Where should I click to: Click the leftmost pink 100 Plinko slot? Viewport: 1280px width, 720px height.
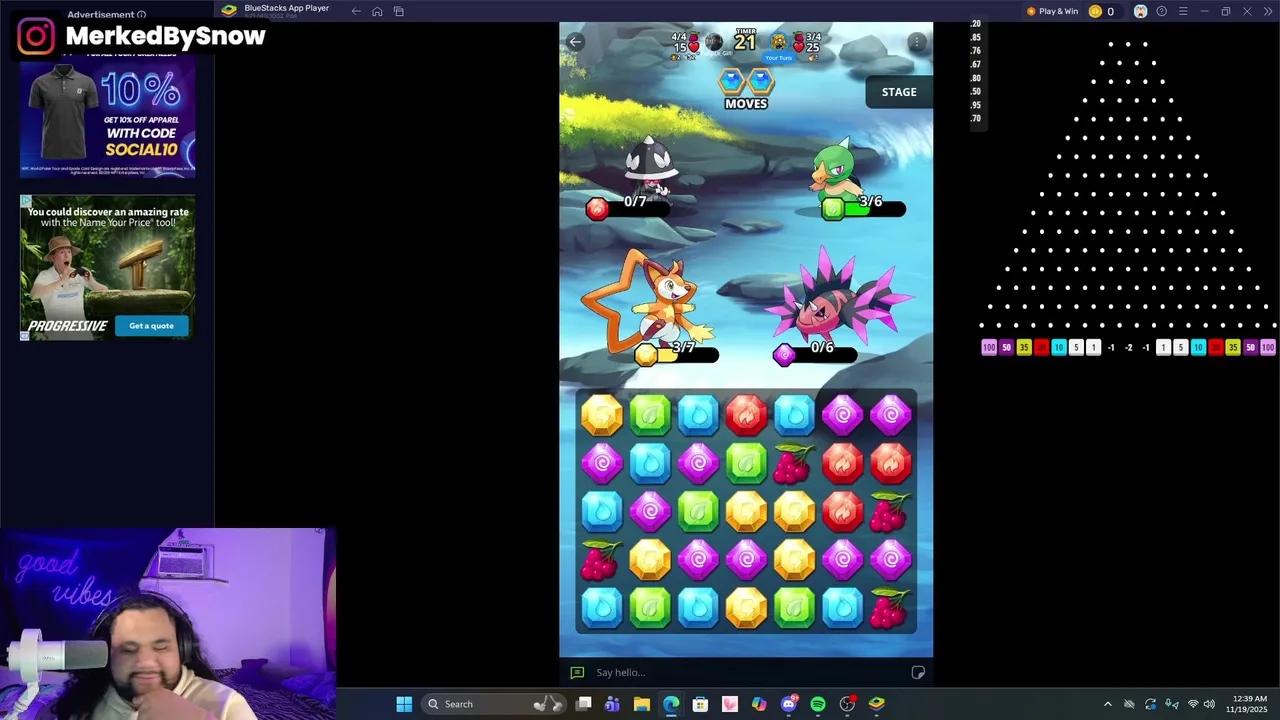click(x=989, y=348)
